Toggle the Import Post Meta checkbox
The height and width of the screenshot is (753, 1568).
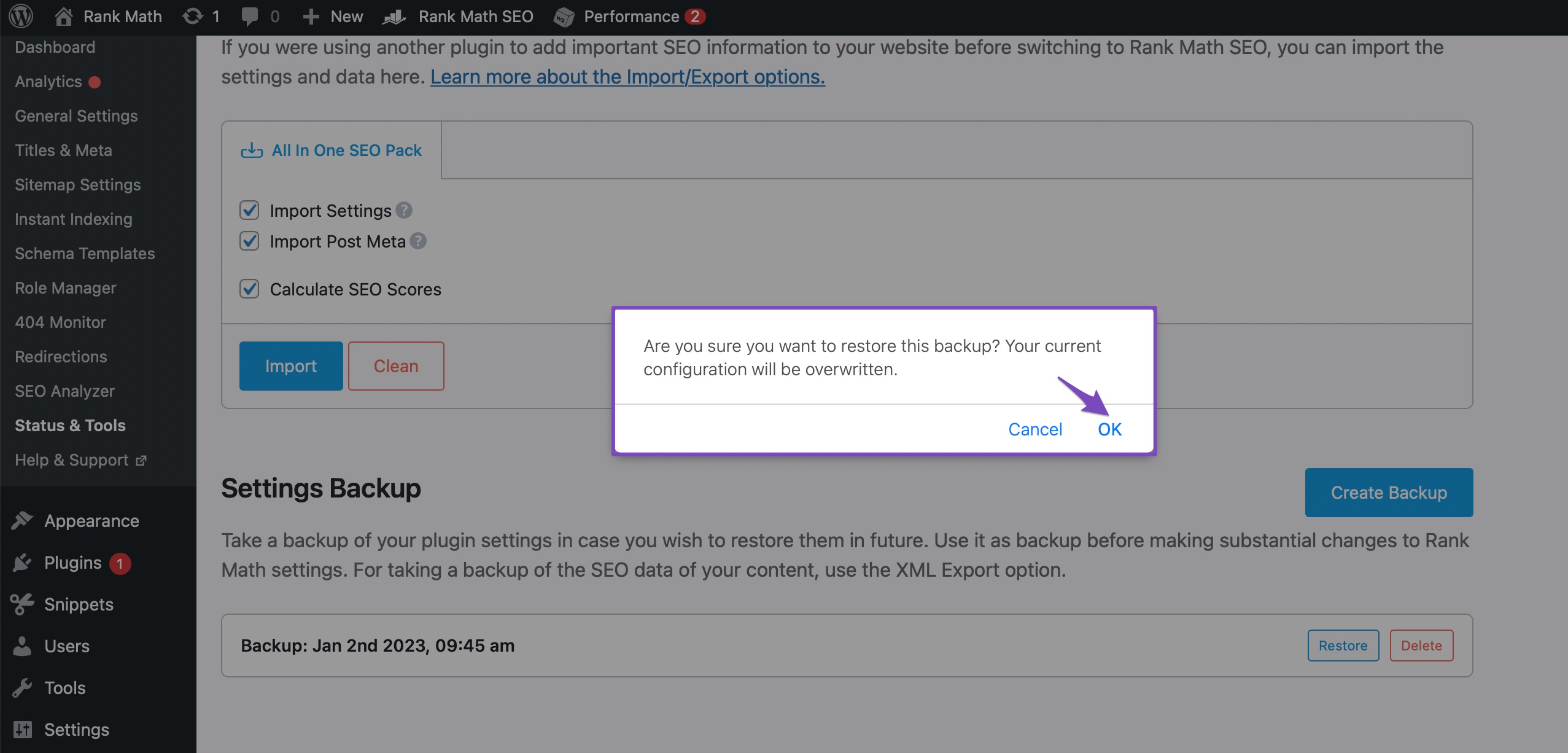coord(249,241)
